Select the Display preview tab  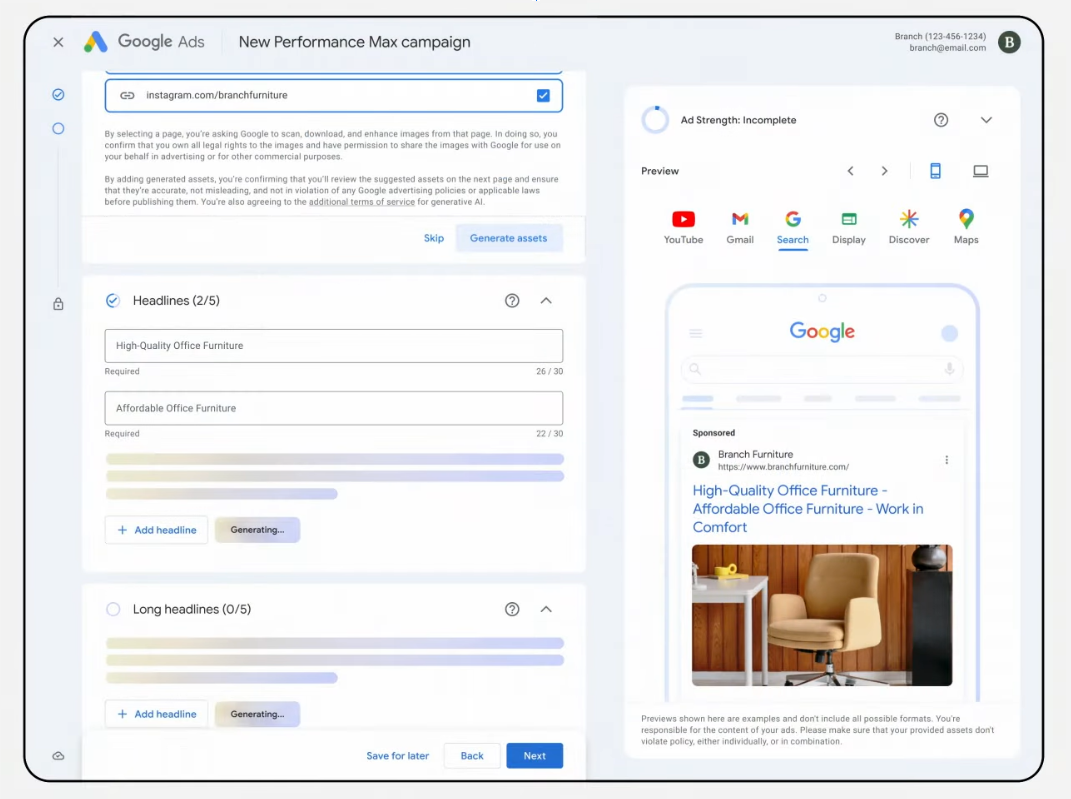coord(848,227)
